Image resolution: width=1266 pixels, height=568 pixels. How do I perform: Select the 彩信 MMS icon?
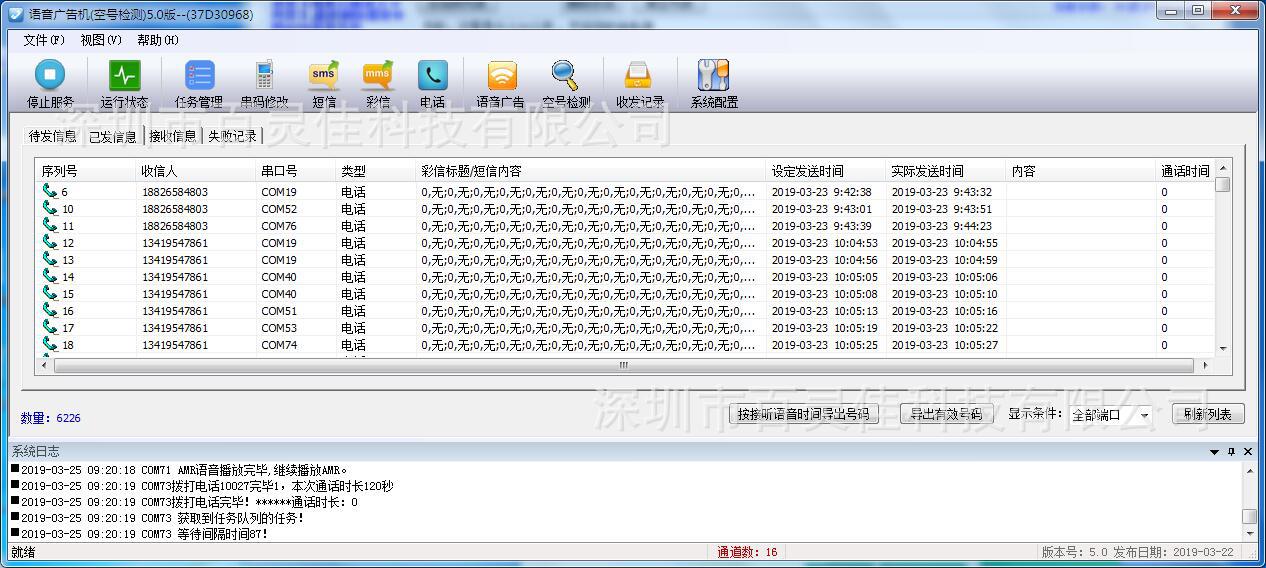[x=378, y=75]
